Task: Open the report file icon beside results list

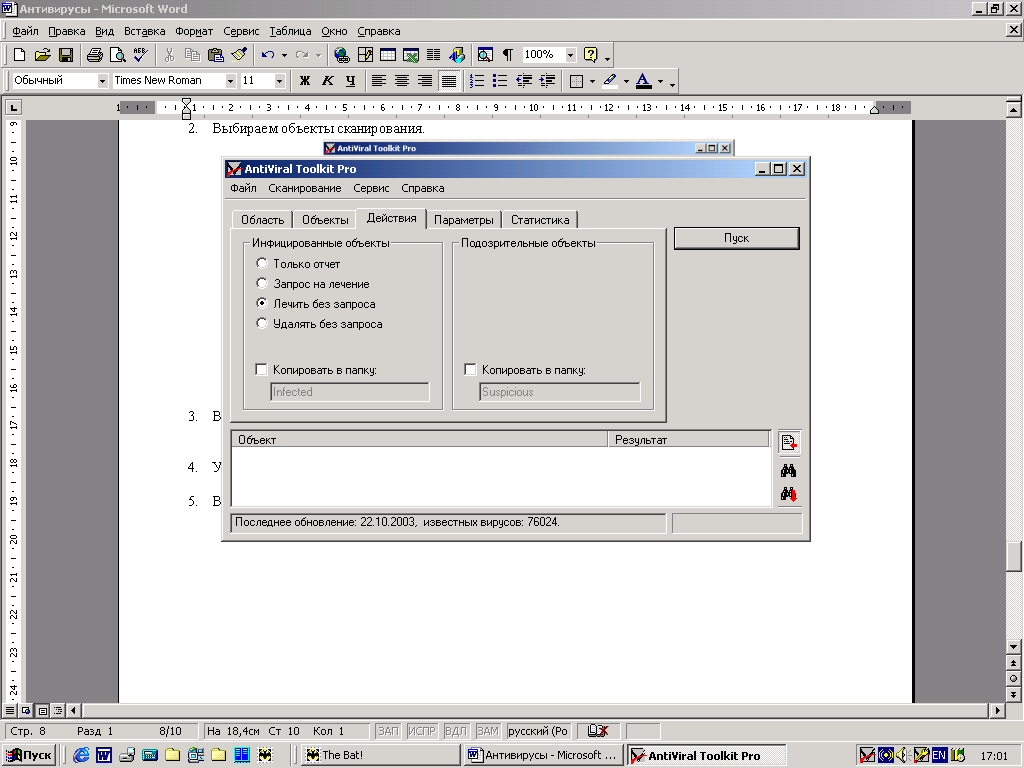Action: pyautogui.click(x=789, y=443)
